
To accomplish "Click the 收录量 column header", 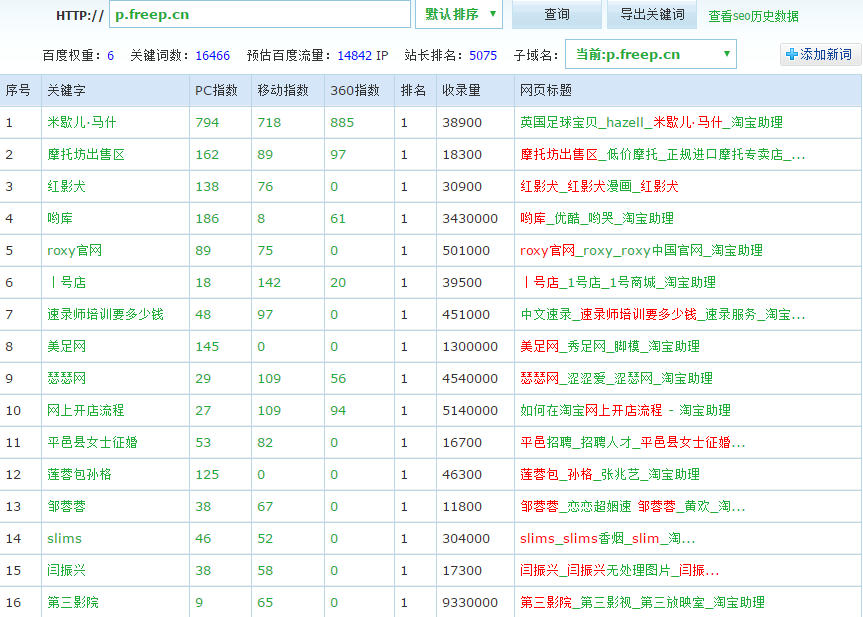I will pyautogui.click(x=461, y=90).
